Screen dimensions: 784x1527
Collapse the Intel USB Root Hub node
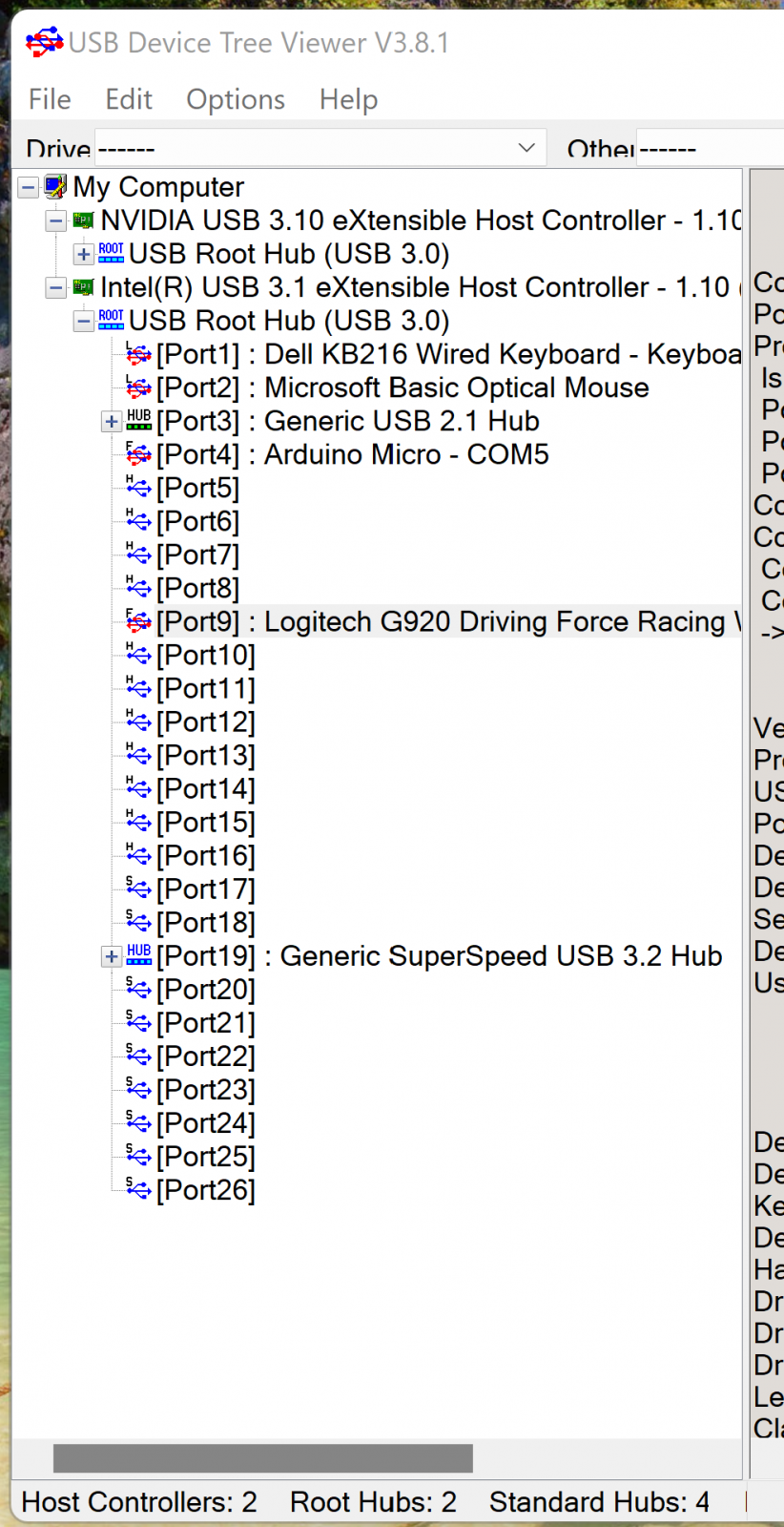click(x=84, y=322)
